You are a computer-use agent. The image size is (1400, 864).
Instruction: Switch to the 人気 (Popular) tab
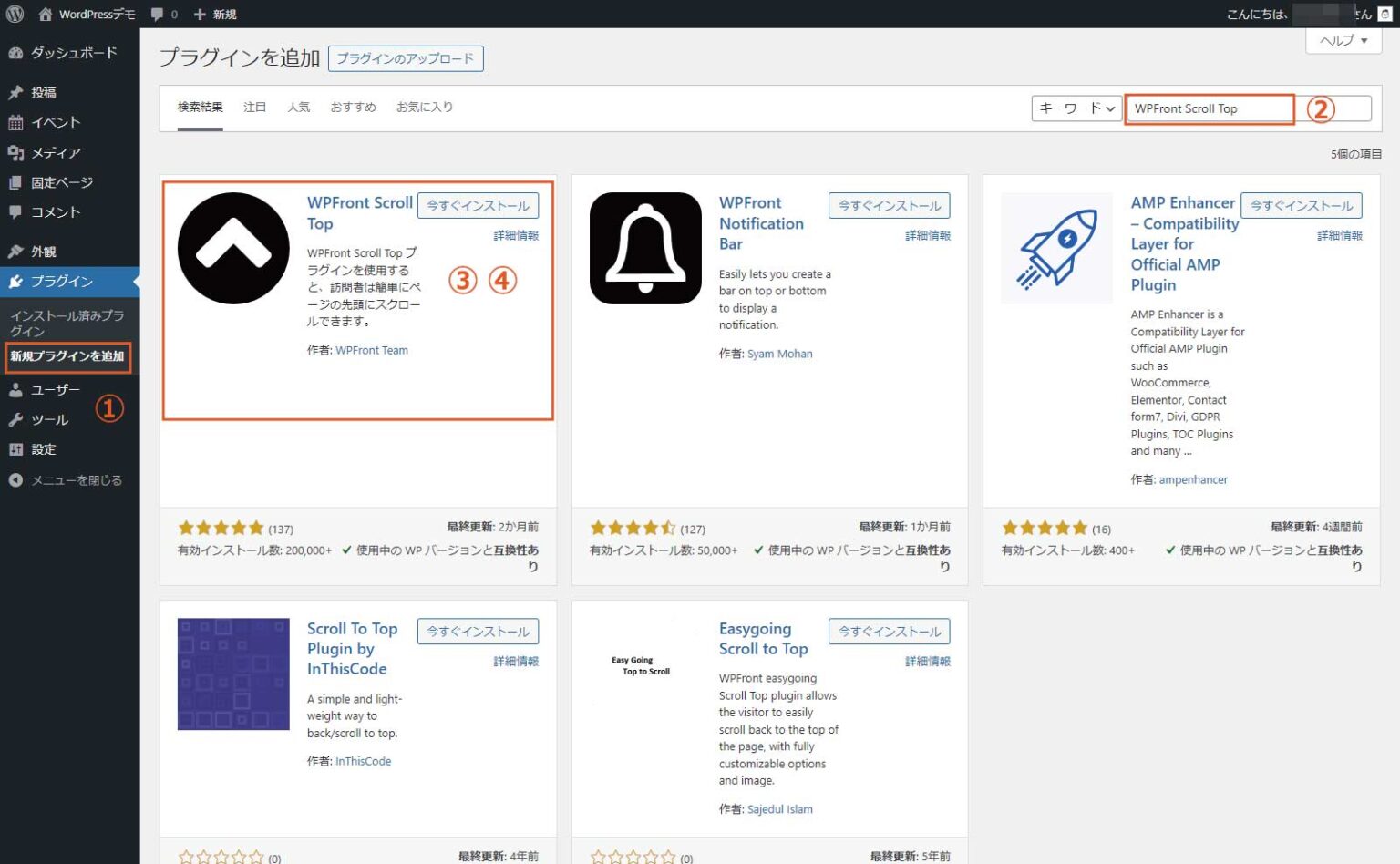pyautogui.click(x=299, y=107)
